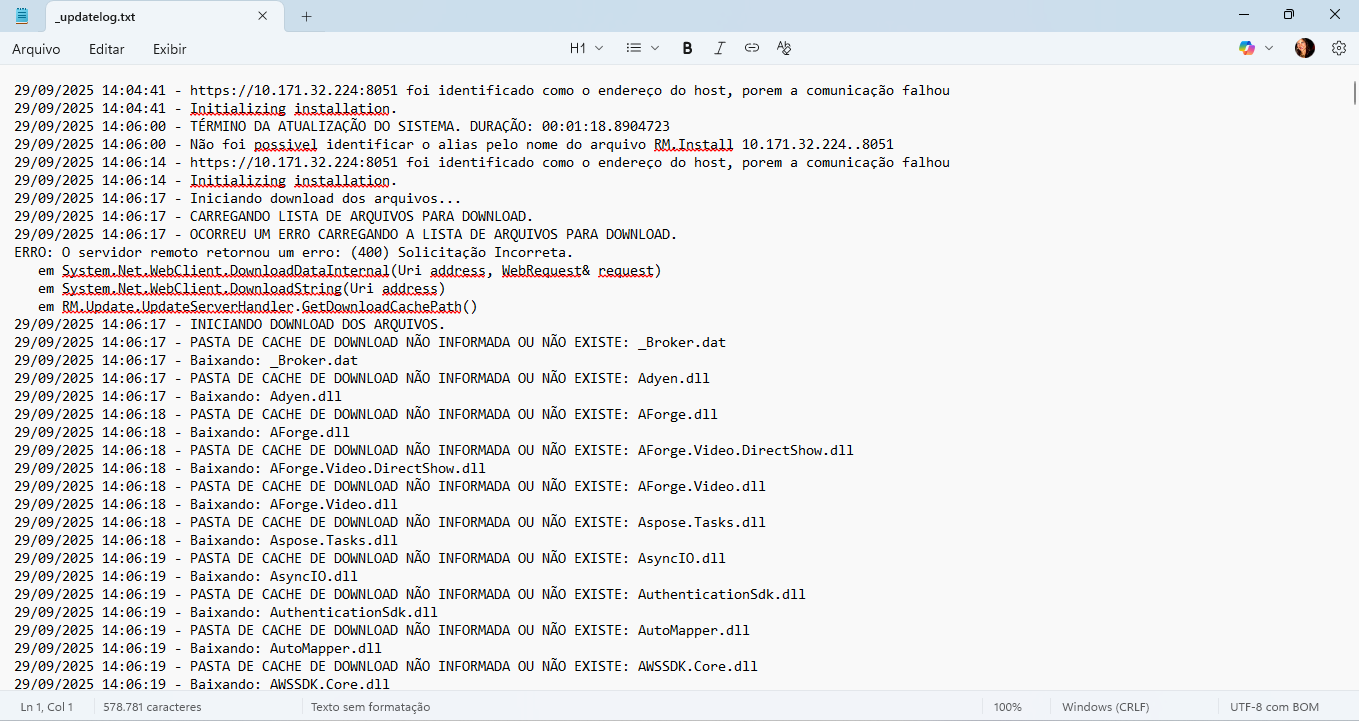The width and height of the screenshot is (1359, 721).
Task: Open the Arquivo menu
Action: tap(36, 48)
